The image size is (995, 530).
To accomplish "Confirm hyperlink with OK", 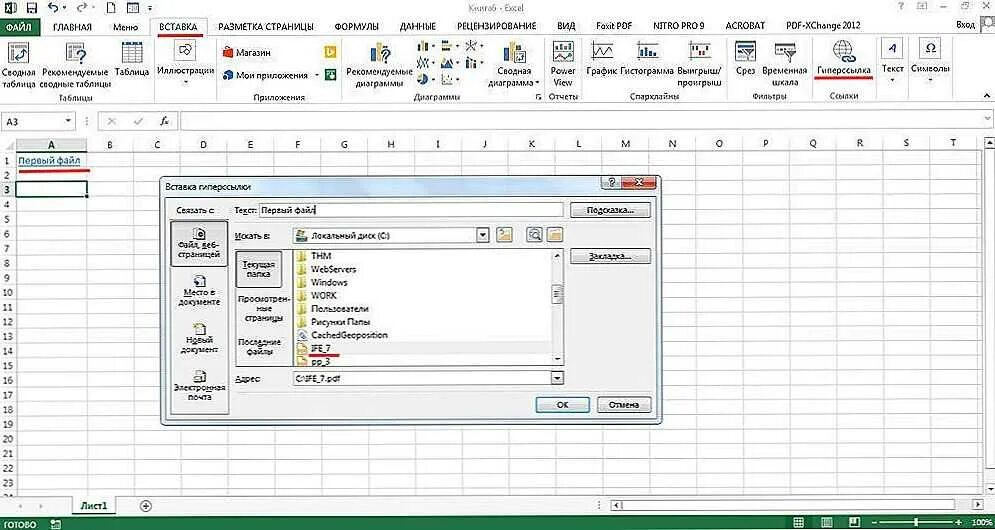I will [562, 404].
